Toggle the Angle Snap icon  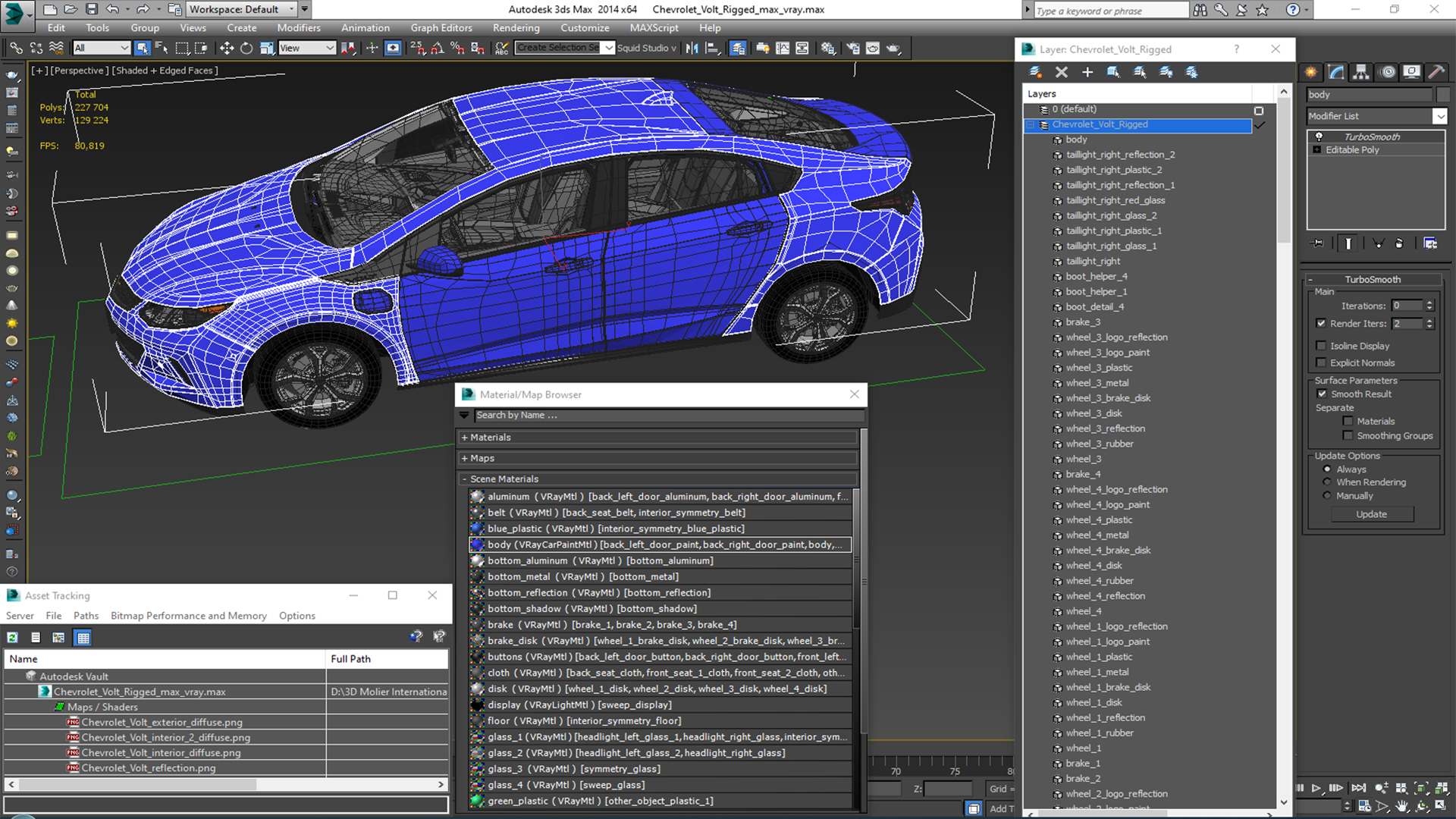(438, 48)
